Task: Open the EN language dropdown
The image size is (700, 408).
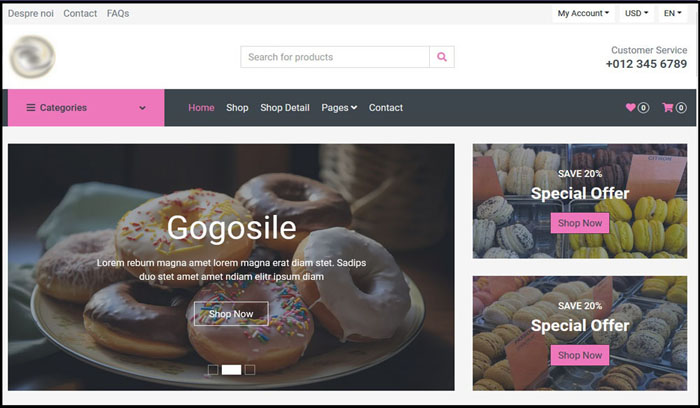Action: 672,13
